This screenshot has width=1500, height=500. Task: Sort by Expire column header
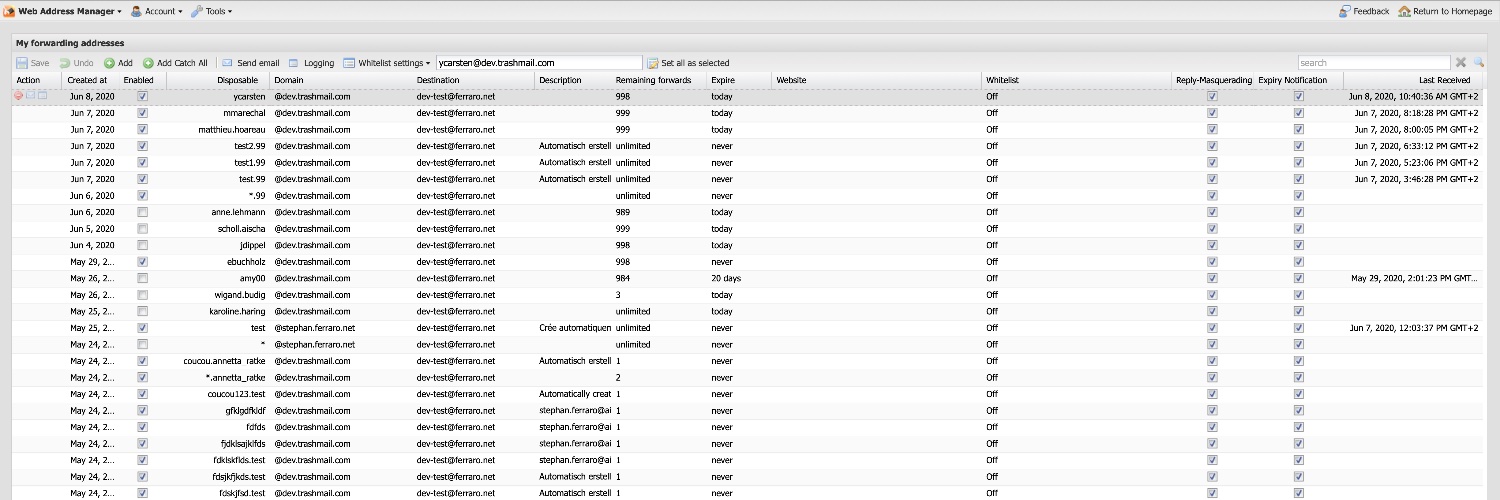click(739, 80)
